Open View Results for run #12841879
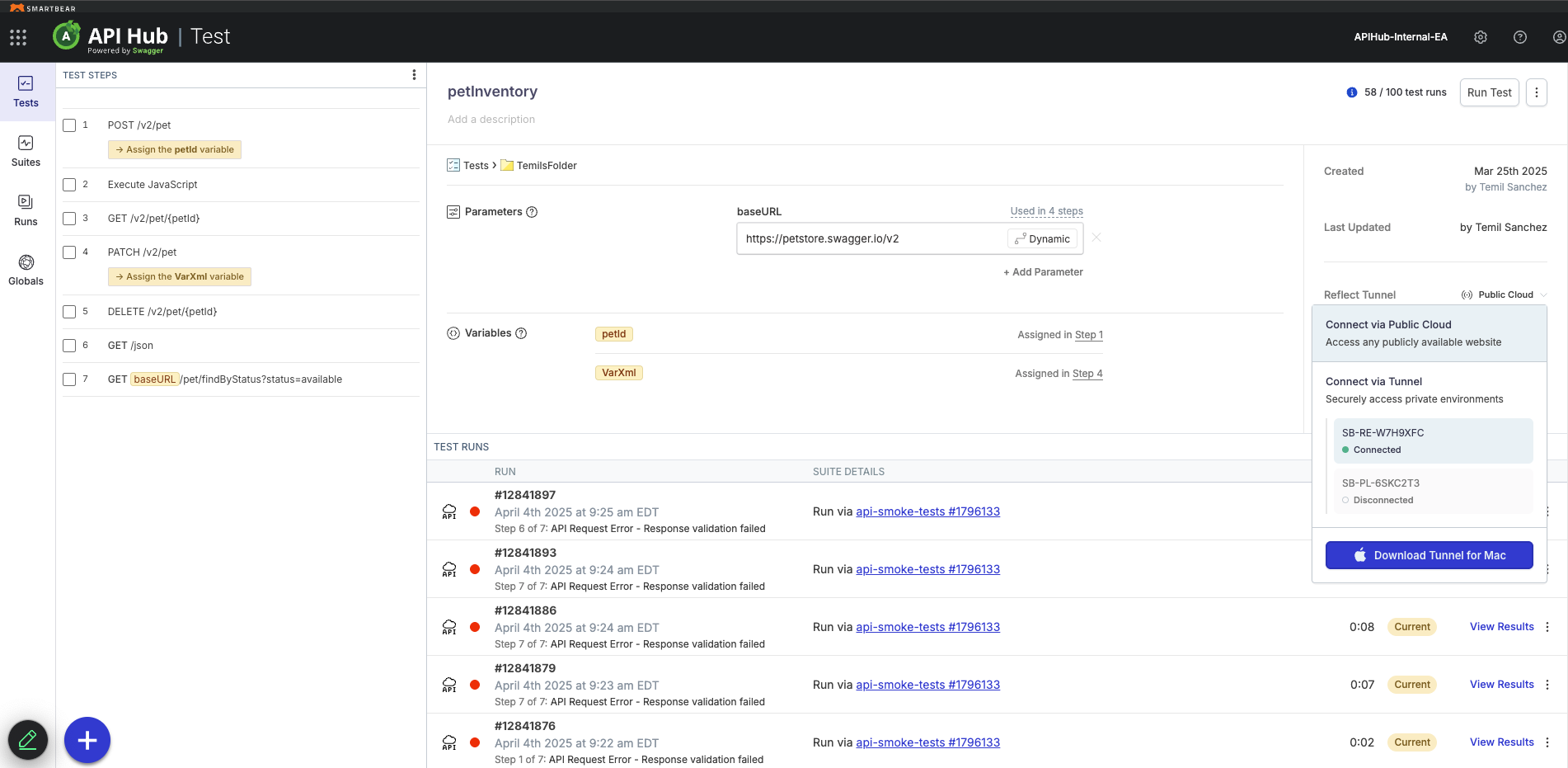This screenshot has width=1568, height=768. 1500,684
